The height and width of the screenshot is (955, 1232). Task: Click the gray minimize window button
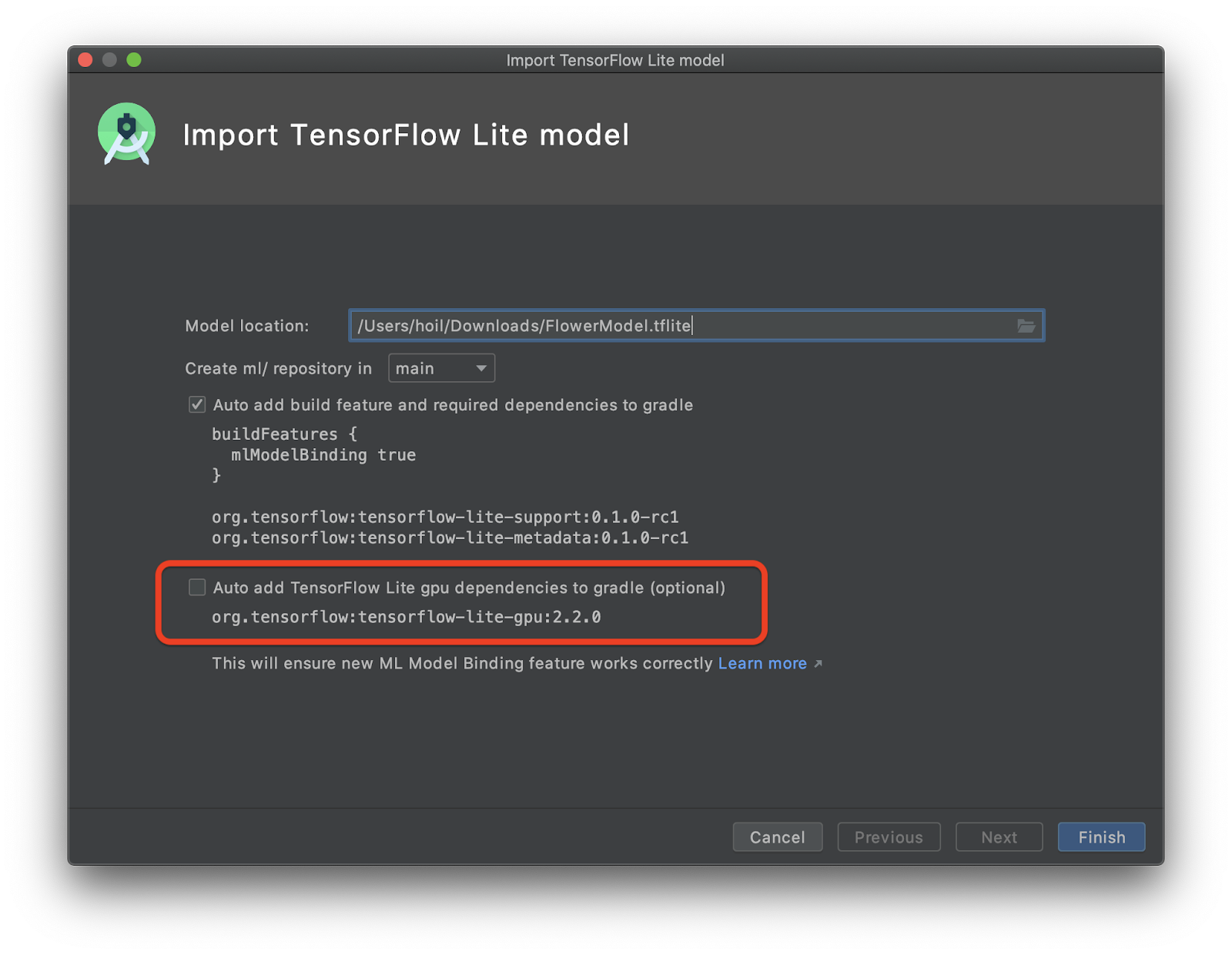click(109, 60)
